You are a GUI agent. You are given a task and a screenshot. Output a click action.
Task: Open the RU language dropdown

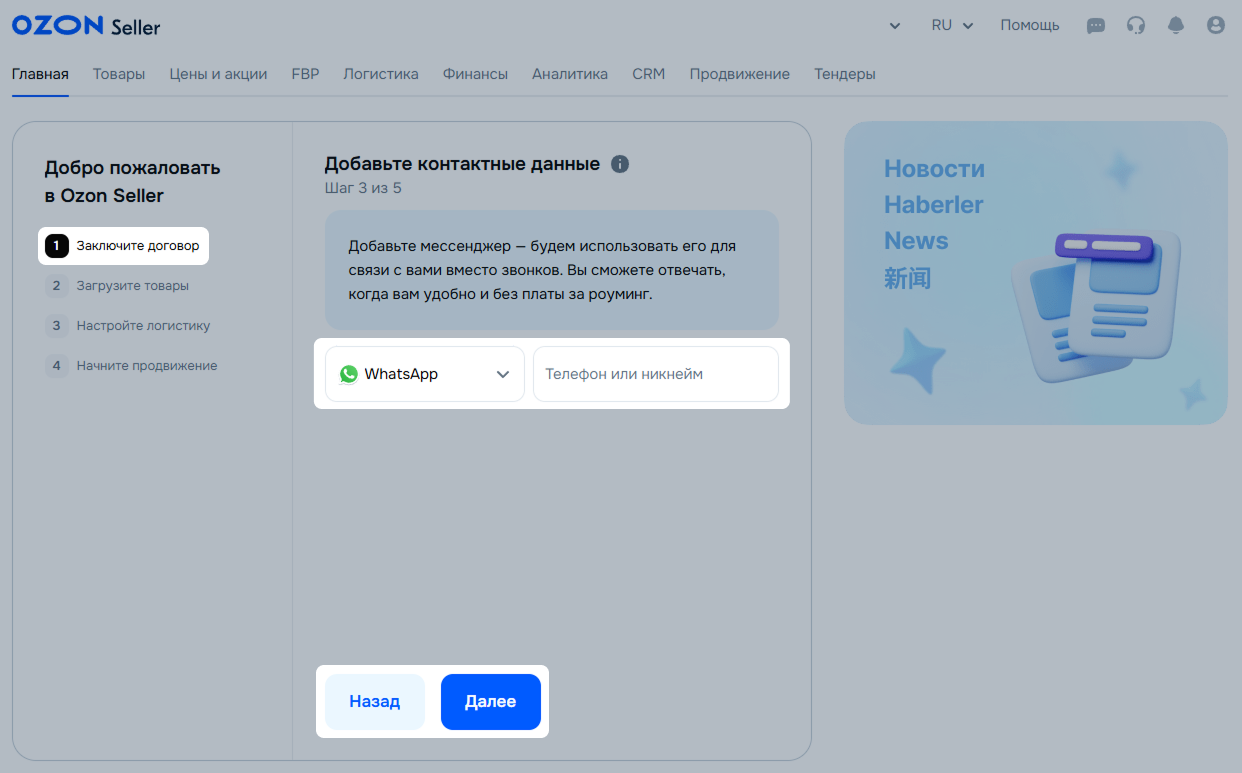click(x=952, y=26)
